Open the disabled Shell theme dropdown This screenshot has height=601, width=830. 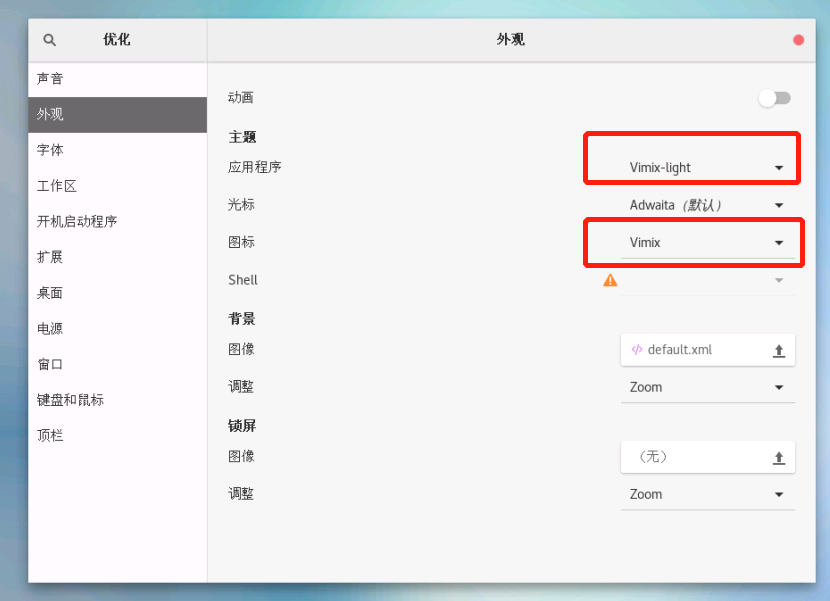pos(708,280)
